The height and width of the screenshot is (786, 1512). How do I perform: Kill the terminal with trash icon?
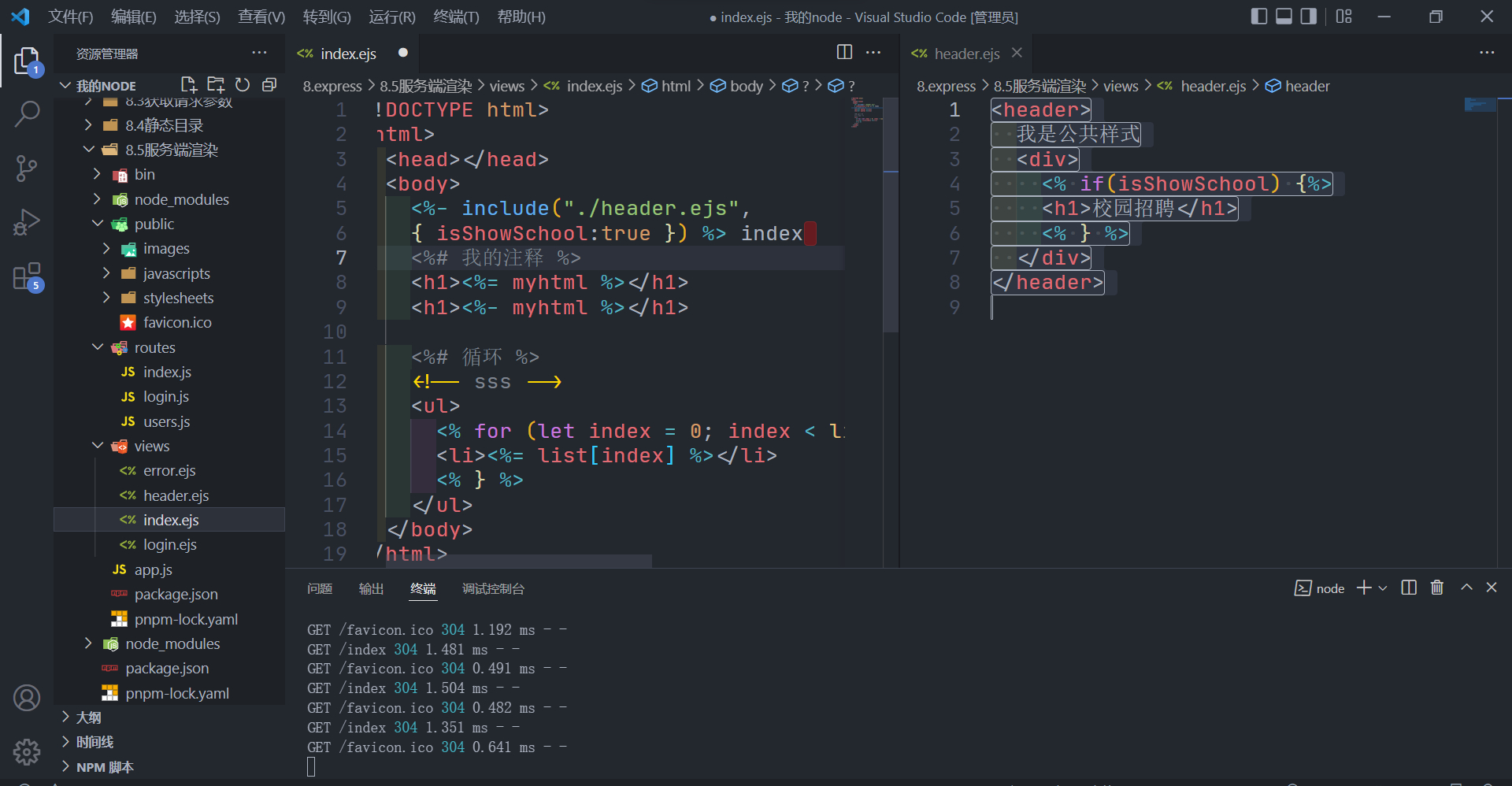tap(1437, 588)
